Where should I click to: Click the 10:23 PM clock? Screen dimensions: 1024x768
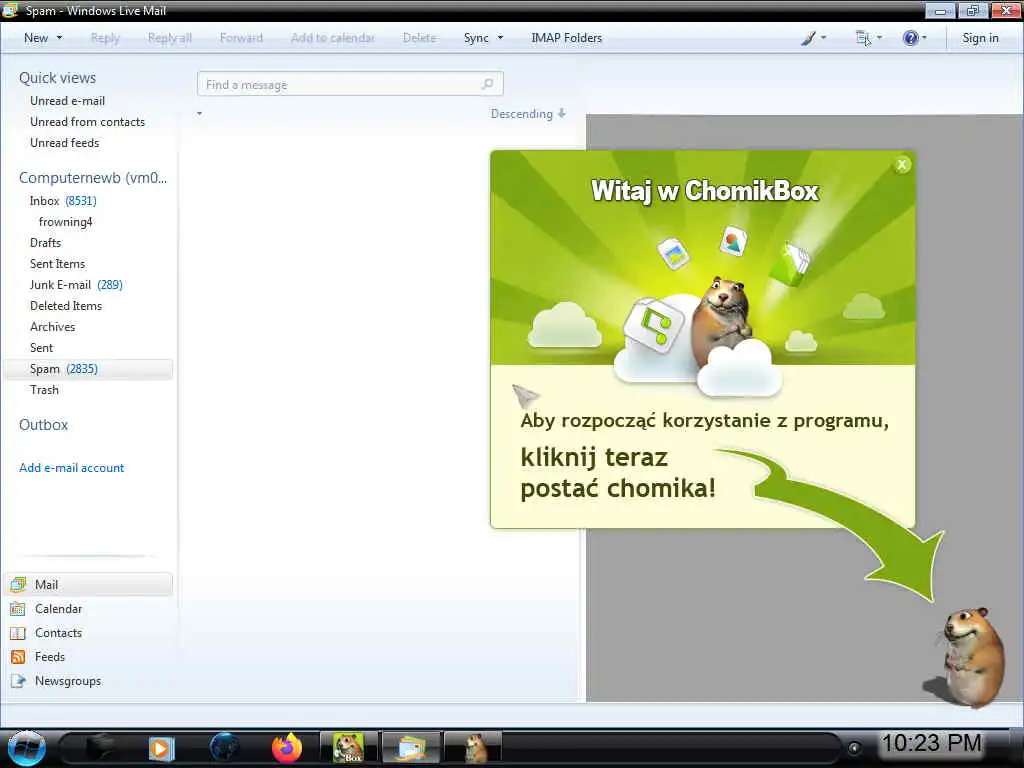[x=931, y=743]
